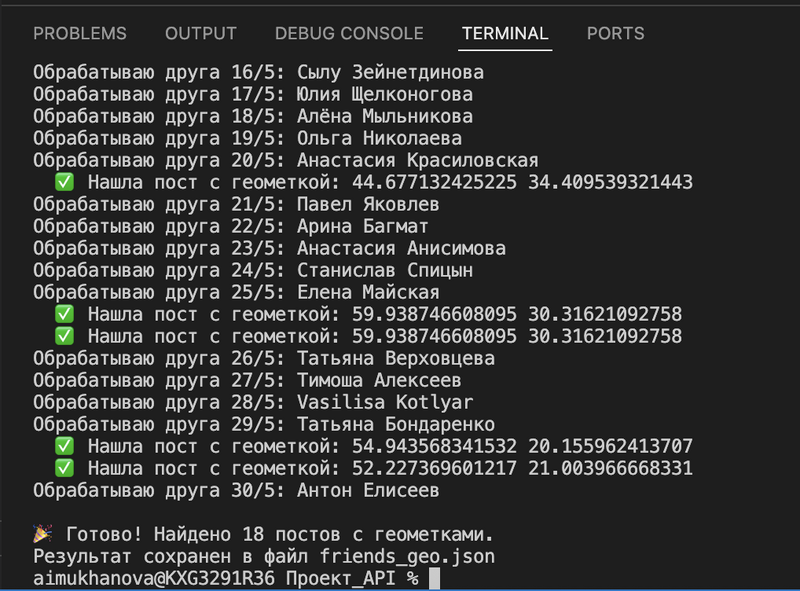This screenshot has width=800, height=591.
Task: Click the party popper emoji on the results line
Action: tap(41, 533)
